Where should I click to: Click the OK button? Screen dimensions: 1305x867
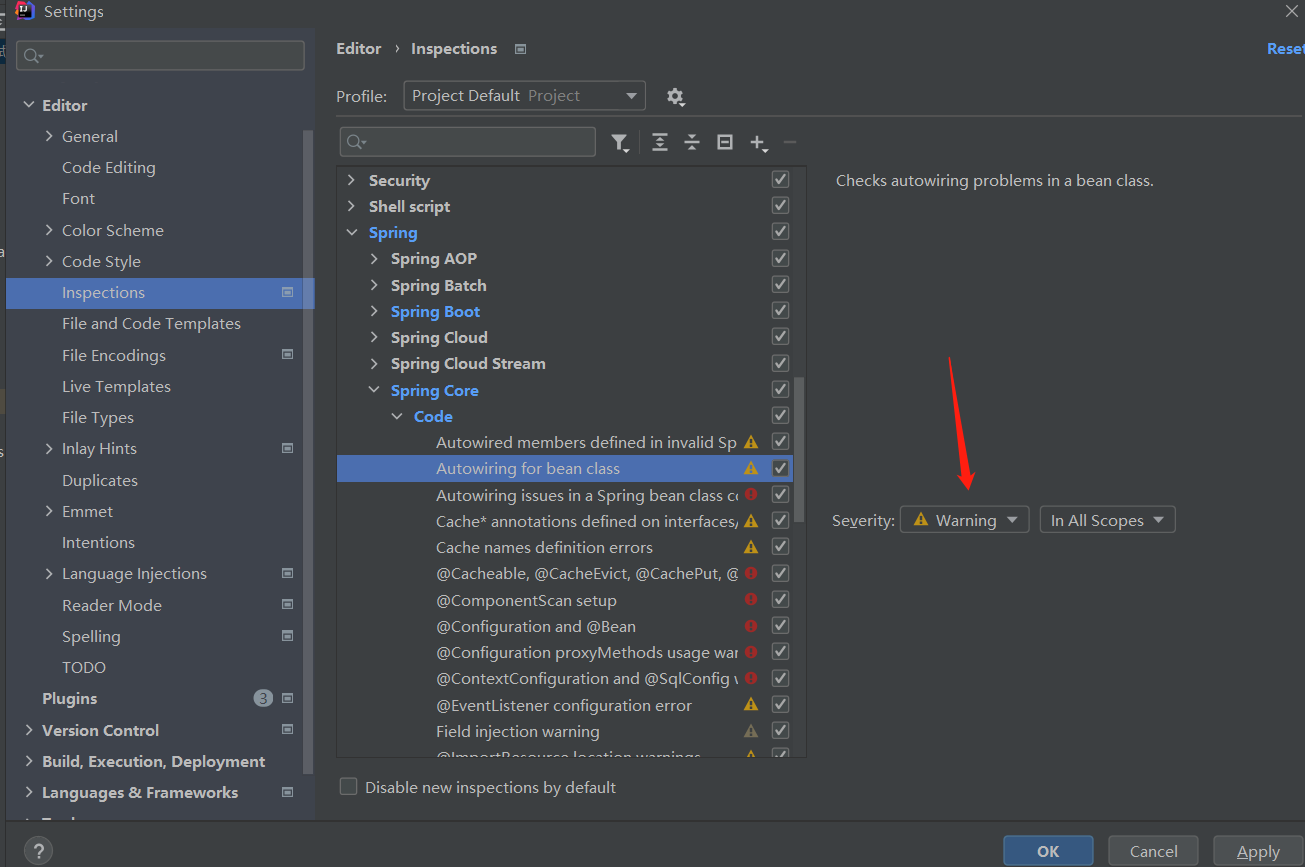tap(1048, 851)
